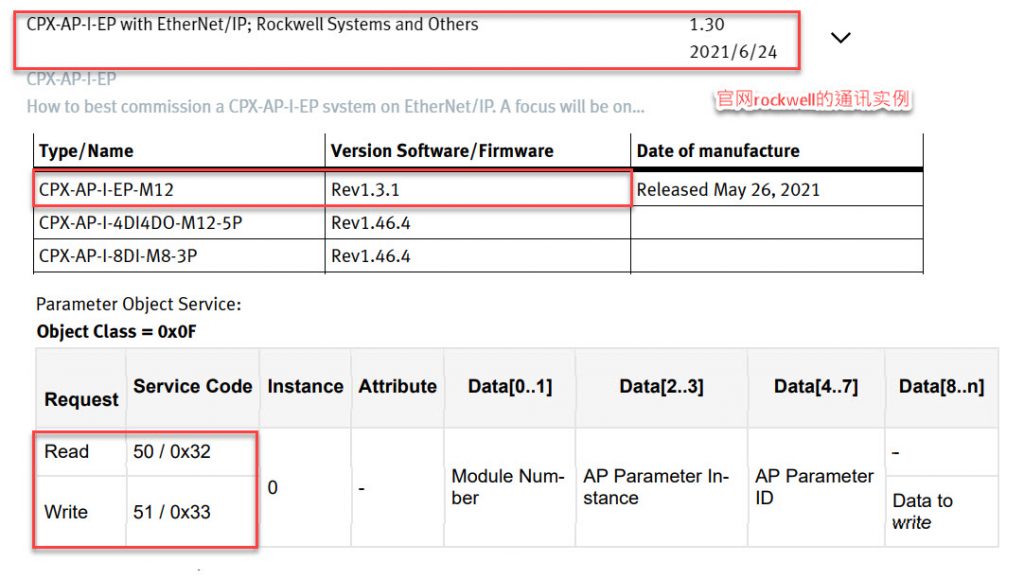The height and width of the screenshot is (579, 1024).
Task: Click the 'Attribute' column header
Action: (397, 386)
